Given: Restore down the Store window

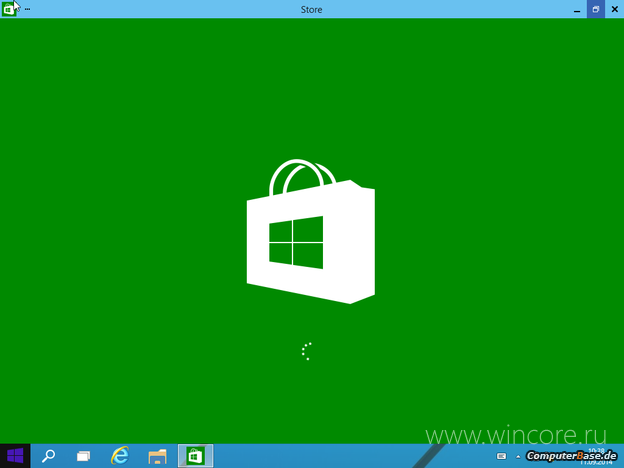Looking at the screenshot, I should [596, 9].
